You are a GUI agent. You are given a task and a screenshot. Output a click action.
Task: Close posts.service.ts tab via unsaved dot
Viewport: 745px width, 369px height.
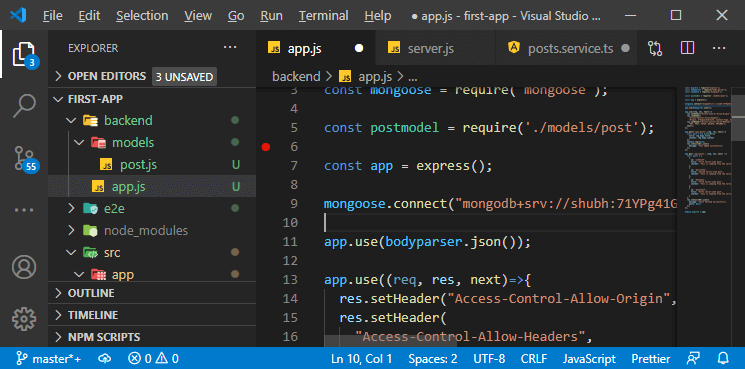pos(625,48)
